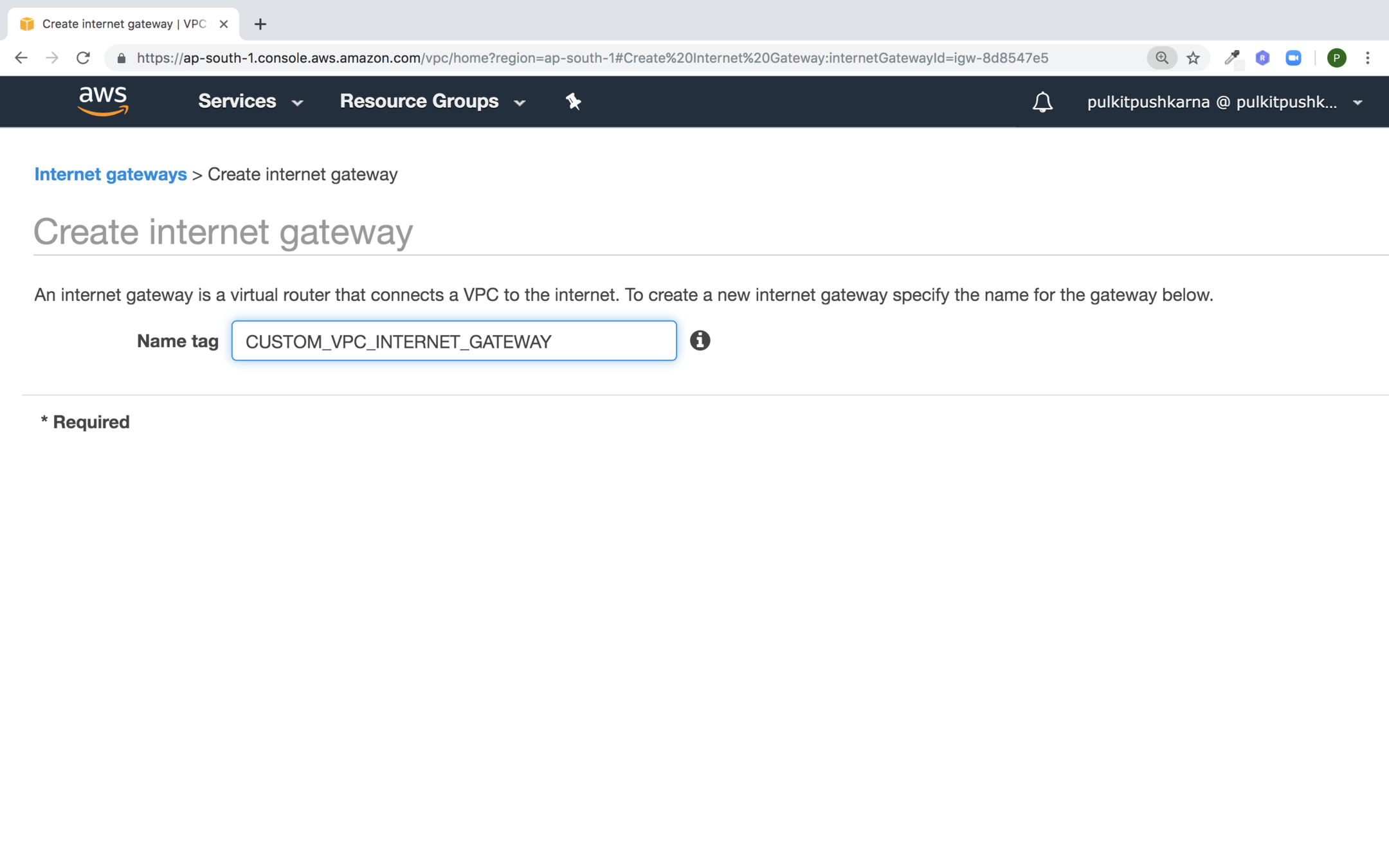
Task: Open the purple hexagon extension icon
Action: pos(1262,58)
